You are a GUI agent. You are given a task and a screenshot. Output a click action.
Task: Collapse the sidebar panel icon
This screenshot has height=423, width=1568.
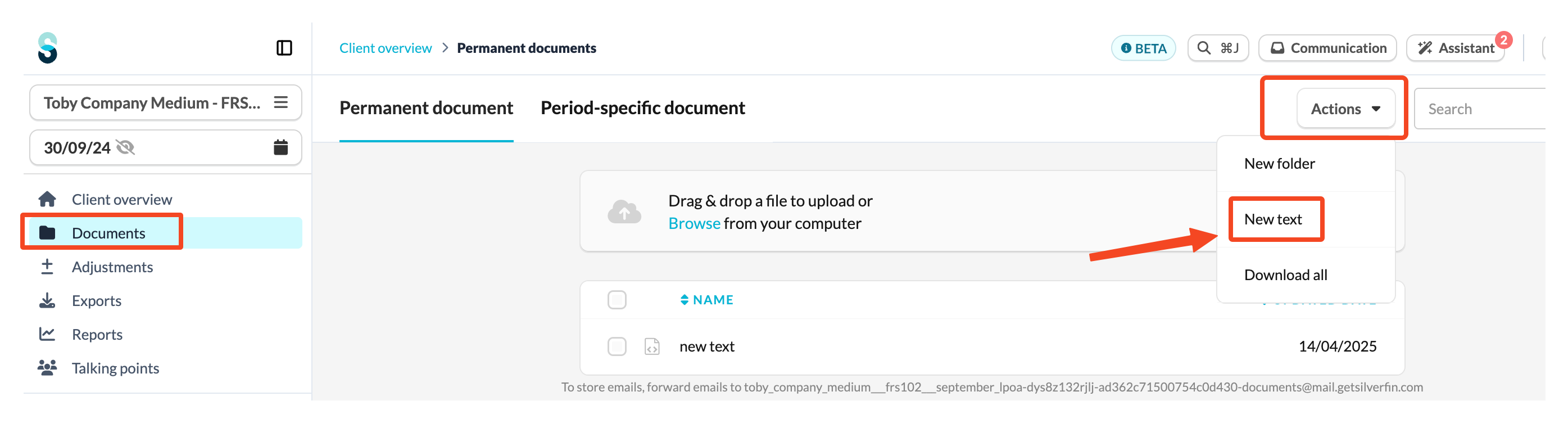(284, 48)
